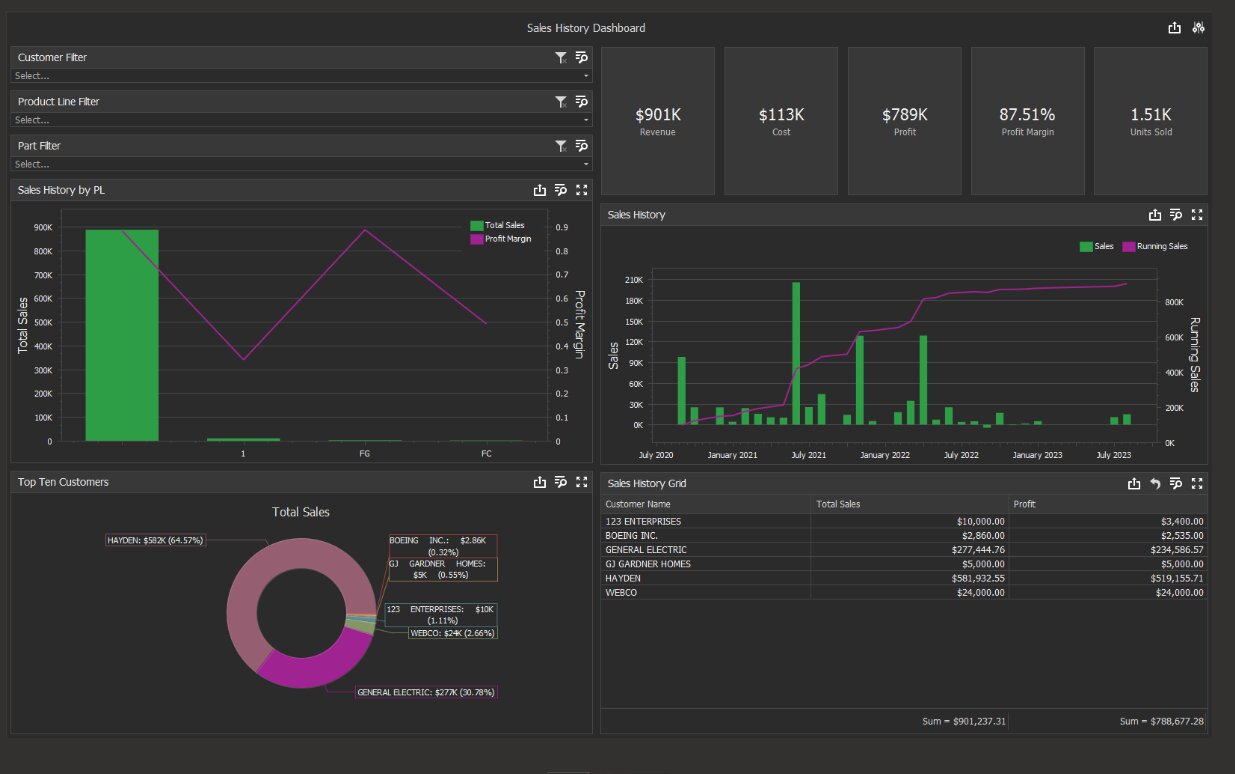Inspect data for Product Line Filter

coord(582,102)
